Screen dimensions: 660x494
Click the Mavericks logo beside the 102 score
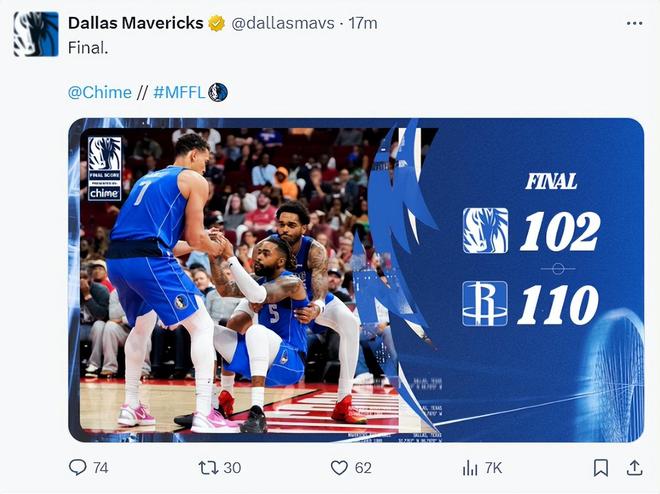pyautogui.click(x=485, y=230)
